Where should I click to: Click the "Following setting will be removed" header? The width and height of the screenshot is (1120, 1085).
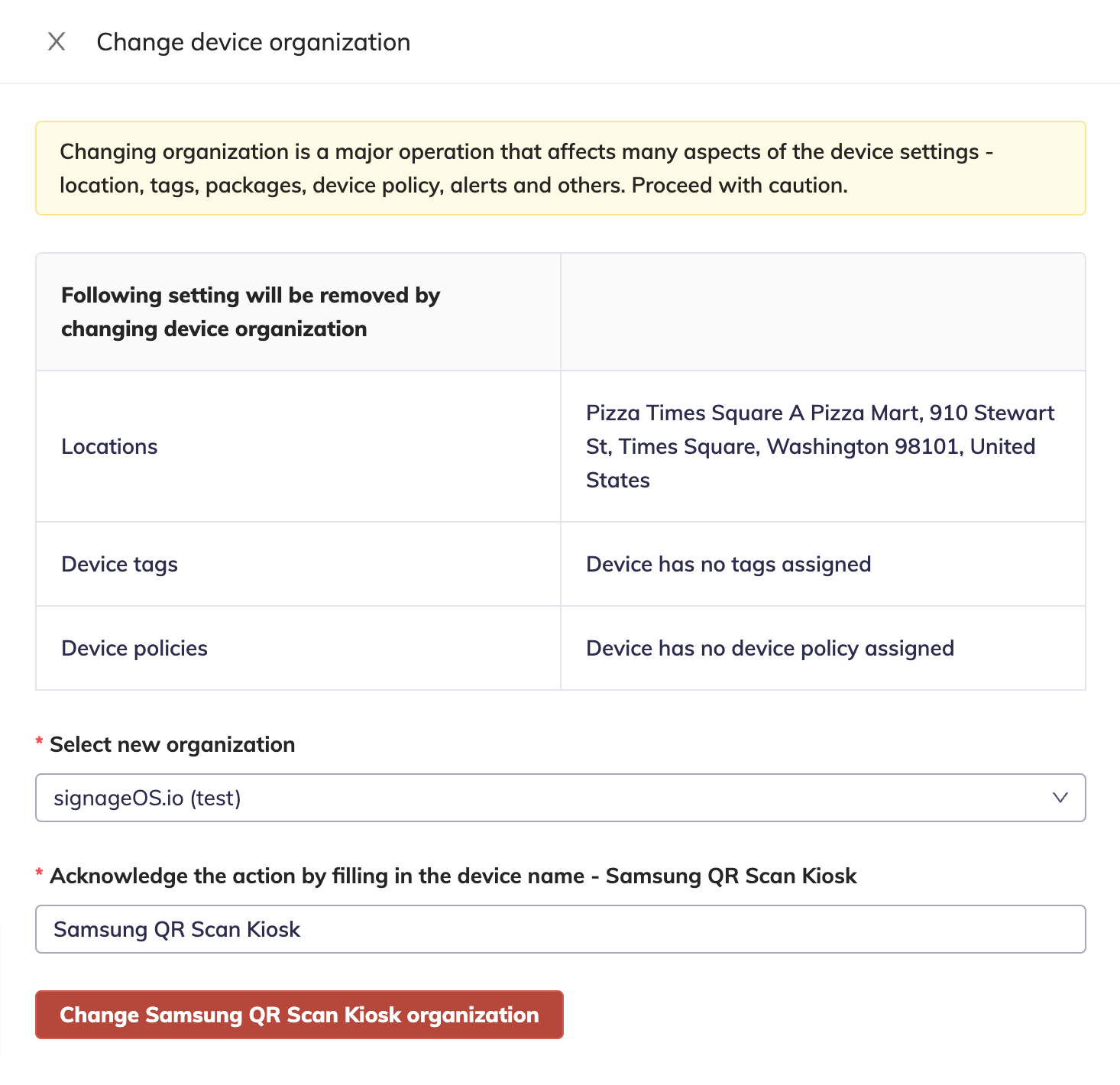(x=251, y=312)
